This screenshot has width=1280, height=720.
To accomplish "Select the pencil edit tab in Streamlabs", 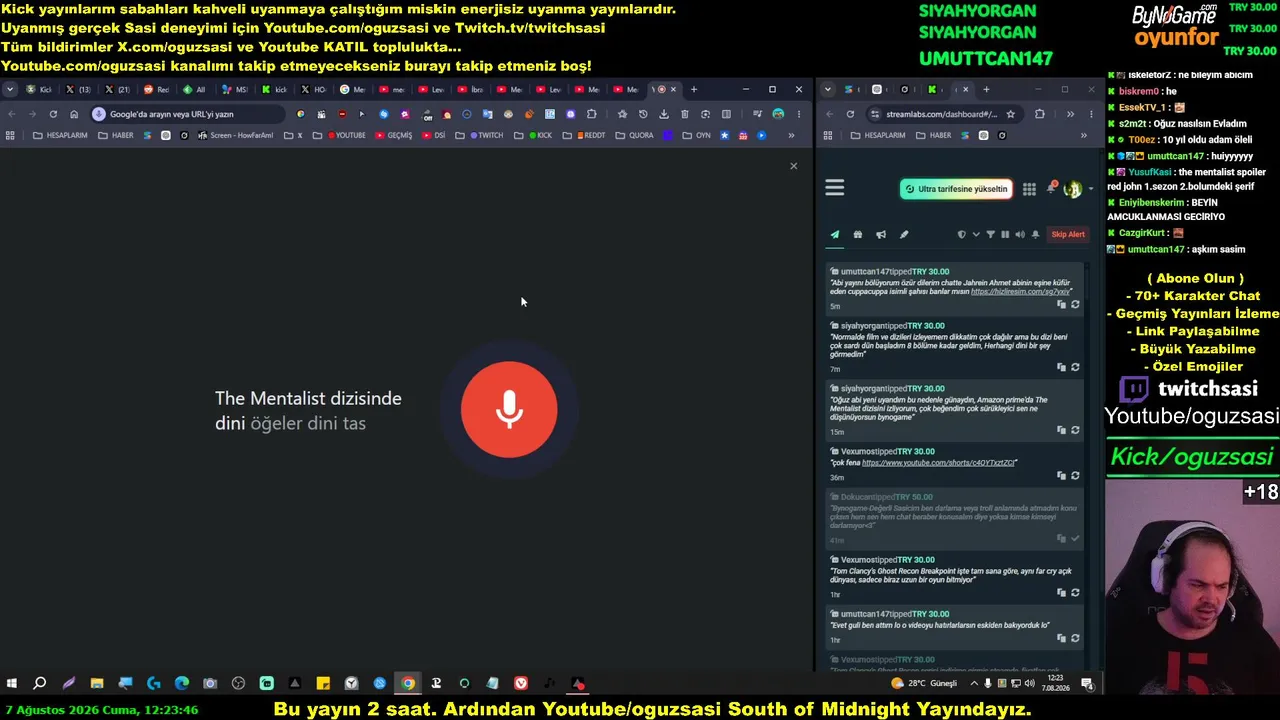I will pos(904,235).
